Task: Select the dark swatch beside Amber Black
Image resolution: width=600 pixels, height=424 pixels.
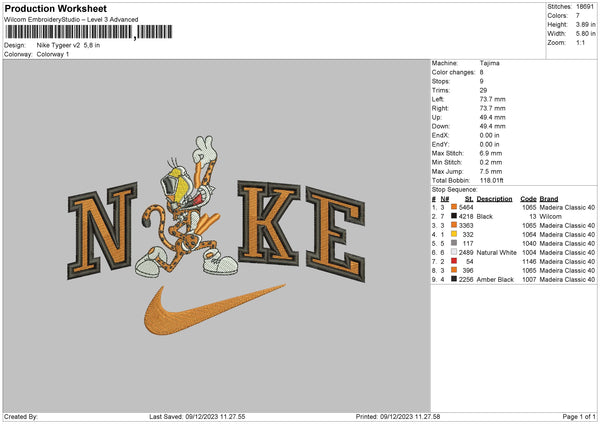Action: [x=454, y=279]
